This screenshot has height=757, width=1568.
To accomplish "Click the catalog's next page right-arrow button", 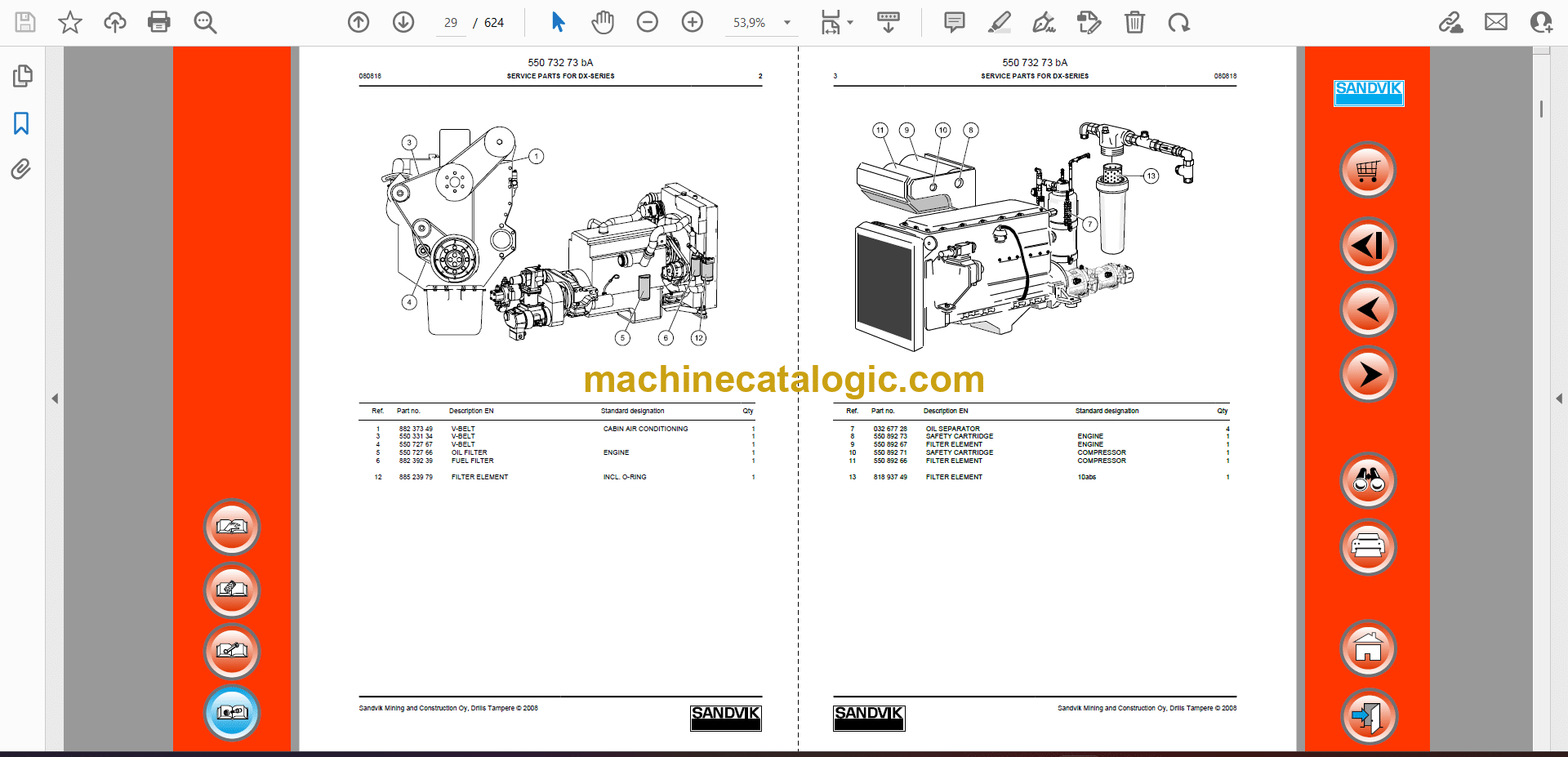I will pyautogui.click(x=1368, y=374).
